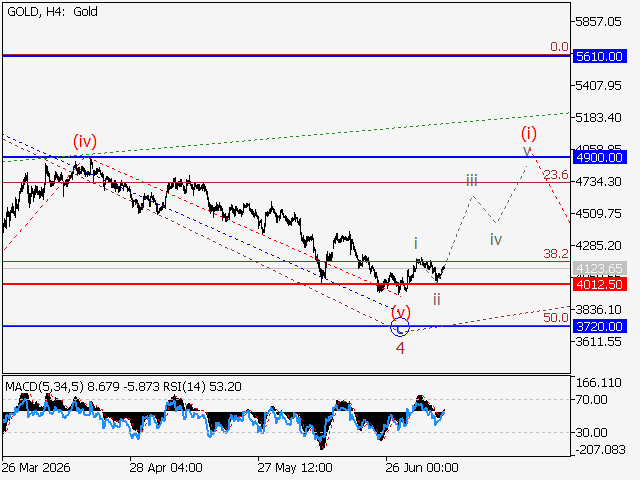This screenshot has width=640, height=480.
Task: Select the blue 3720.00 price label
Action: tap(600, 327)
